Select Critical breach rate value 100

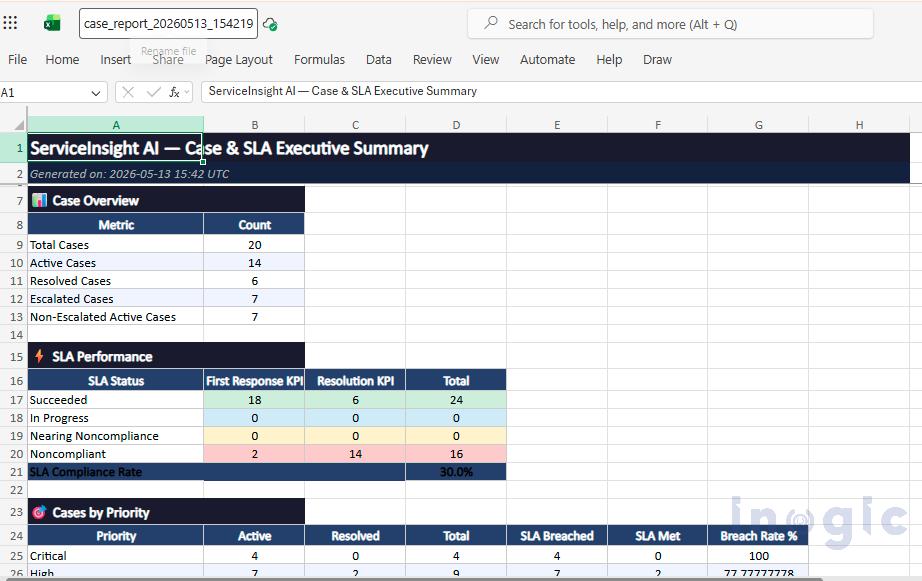[759, 556]
